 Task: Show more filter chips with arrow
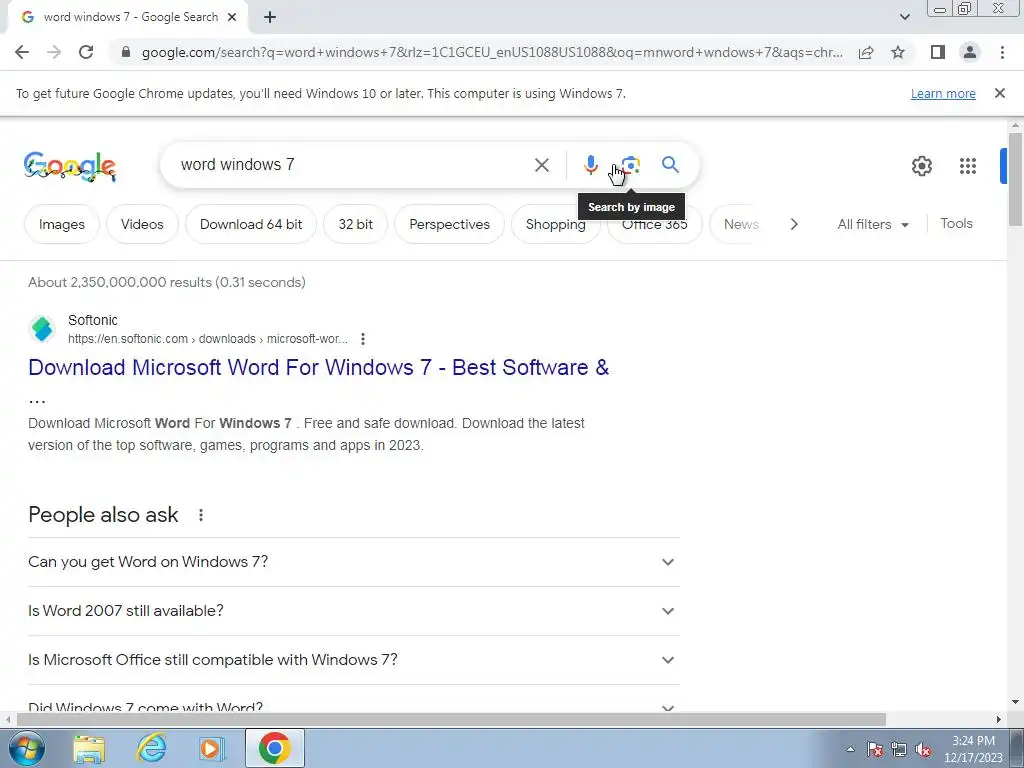[793, 224]
